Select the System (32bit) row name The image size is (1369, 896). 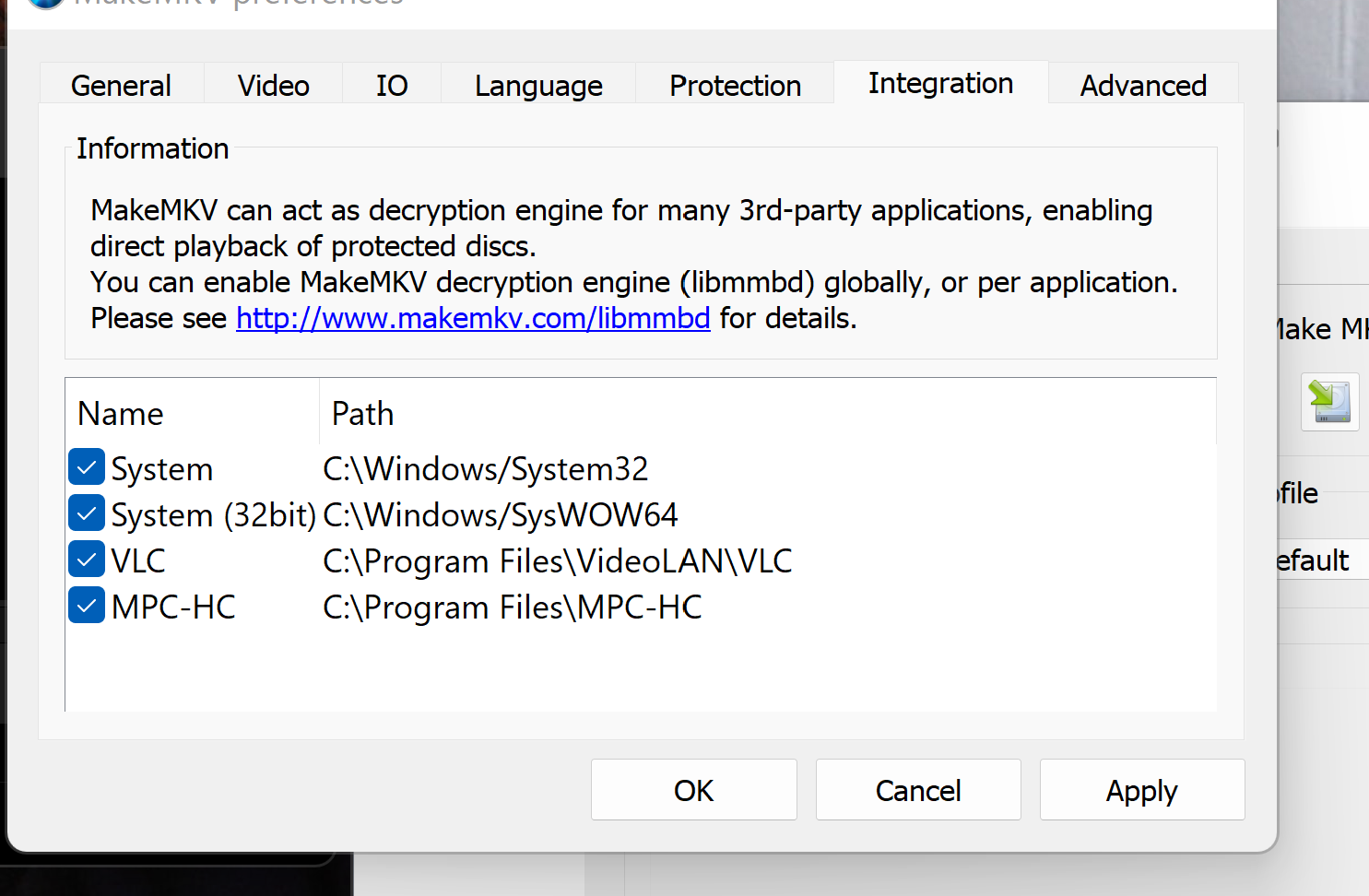point(214,515)
